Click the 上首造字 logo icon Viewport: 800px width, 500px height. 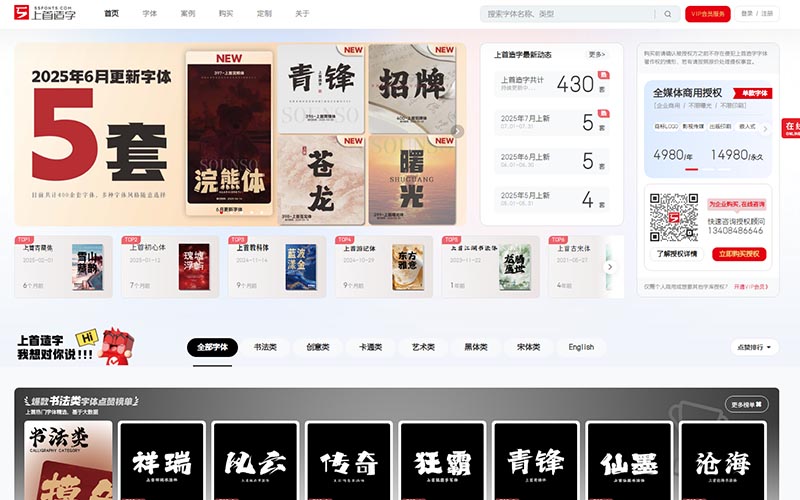pyautogui.click(x=21, y=12)
